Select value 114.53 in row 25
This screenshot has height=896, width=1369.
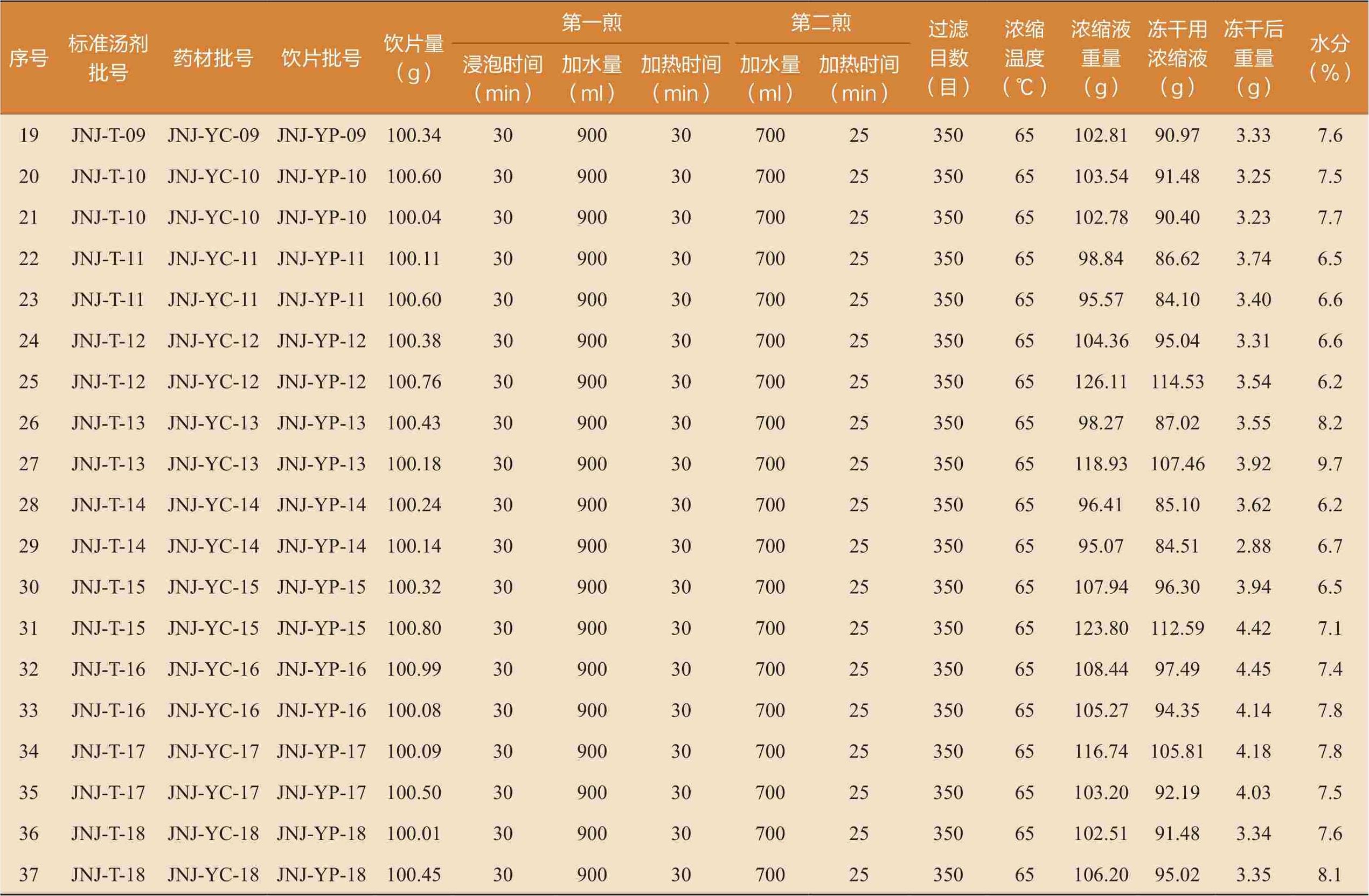tap(1177, 381)
